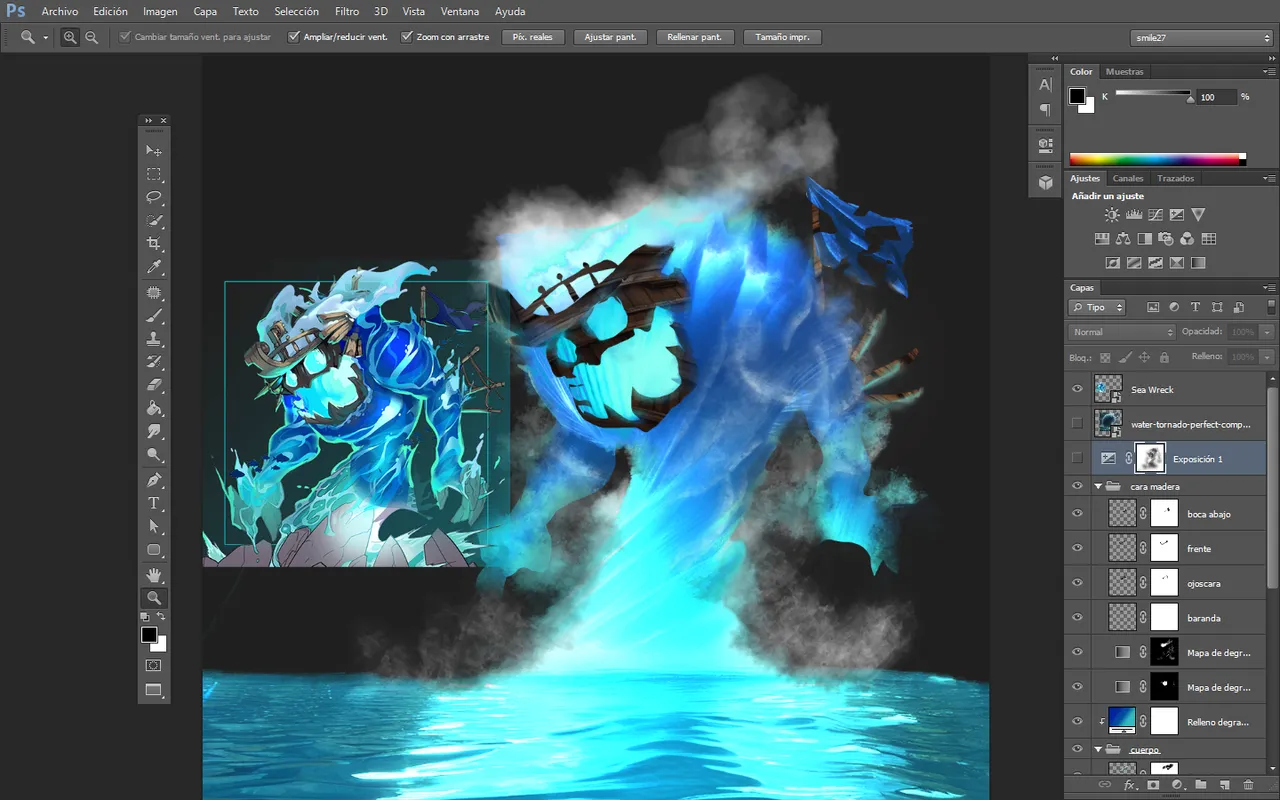Select the Lasso tool

tap(154, 197)
